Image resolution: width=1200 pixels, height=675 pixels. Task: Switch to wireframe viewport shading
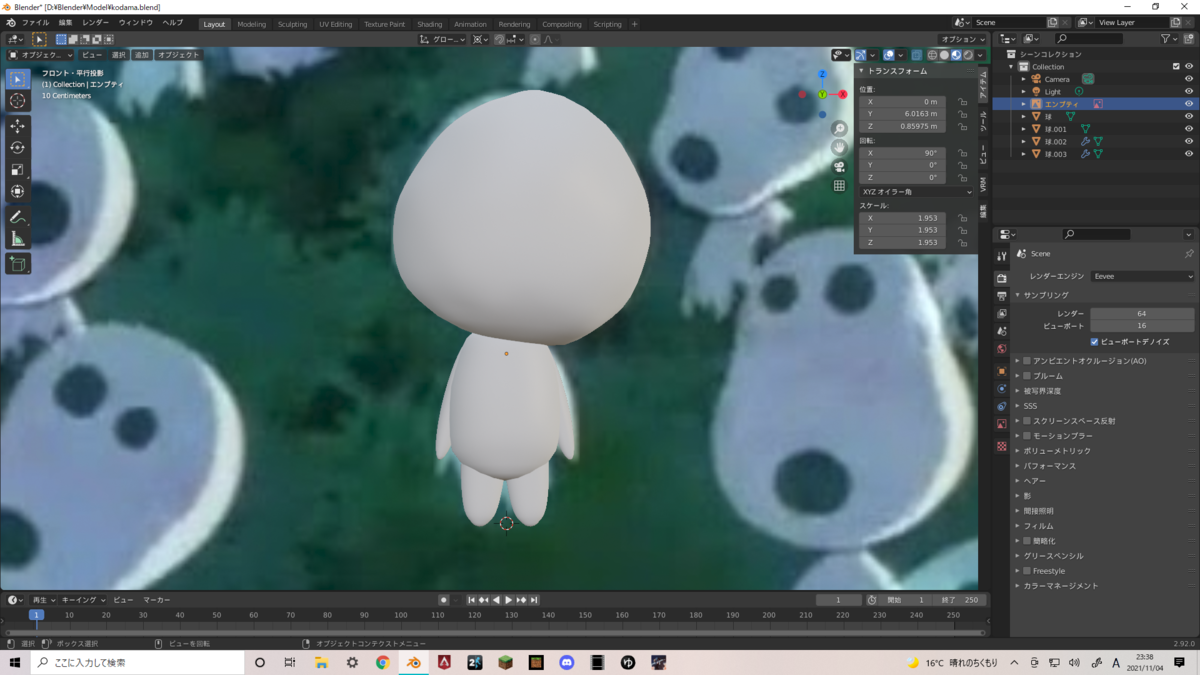tap(932, 55)
